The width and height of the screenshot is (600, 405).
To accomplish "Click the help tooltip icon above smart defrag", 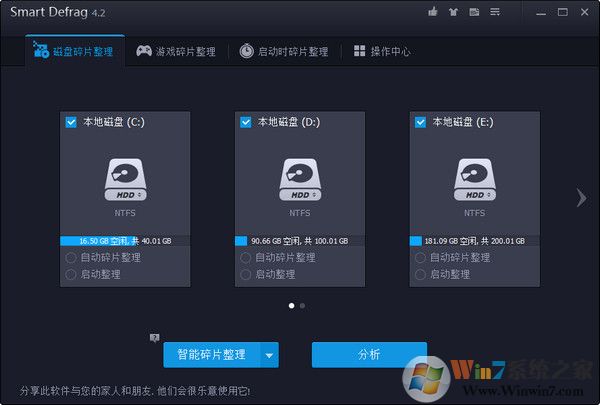I will pyautogui.click(x=155, y=338).
